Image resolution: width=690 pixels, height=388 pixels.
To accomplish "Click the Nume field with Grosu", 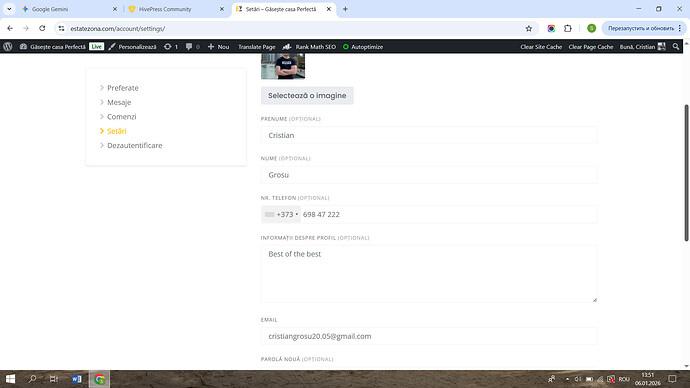I will (429, 175).
